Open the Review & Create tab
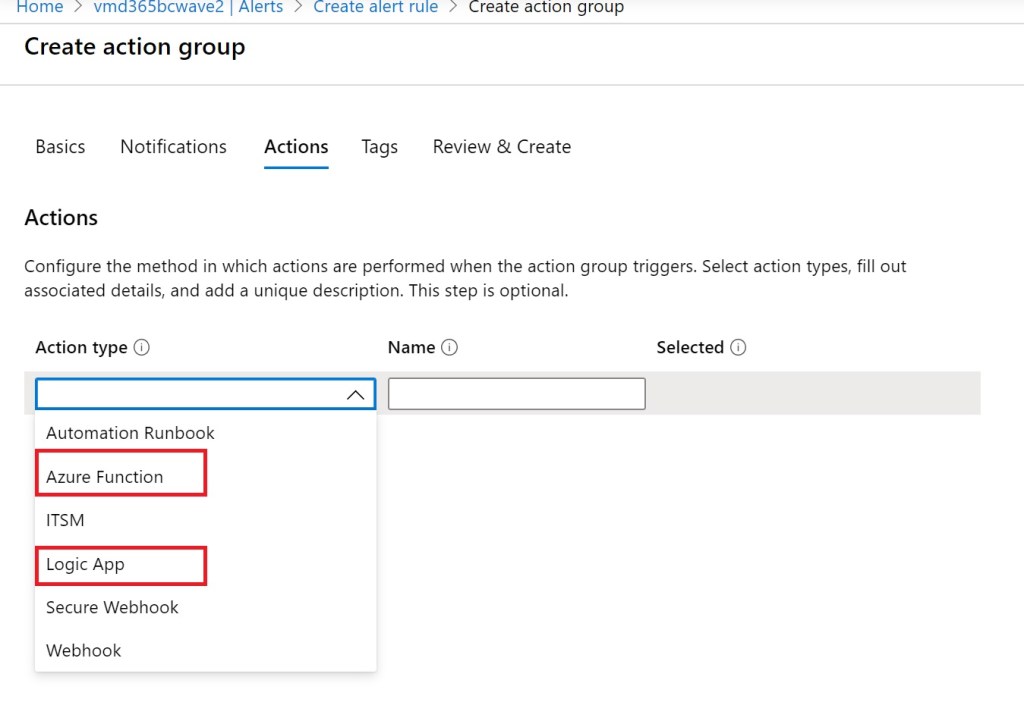The width and height of the screenshot is (1024, 727). 502,147
